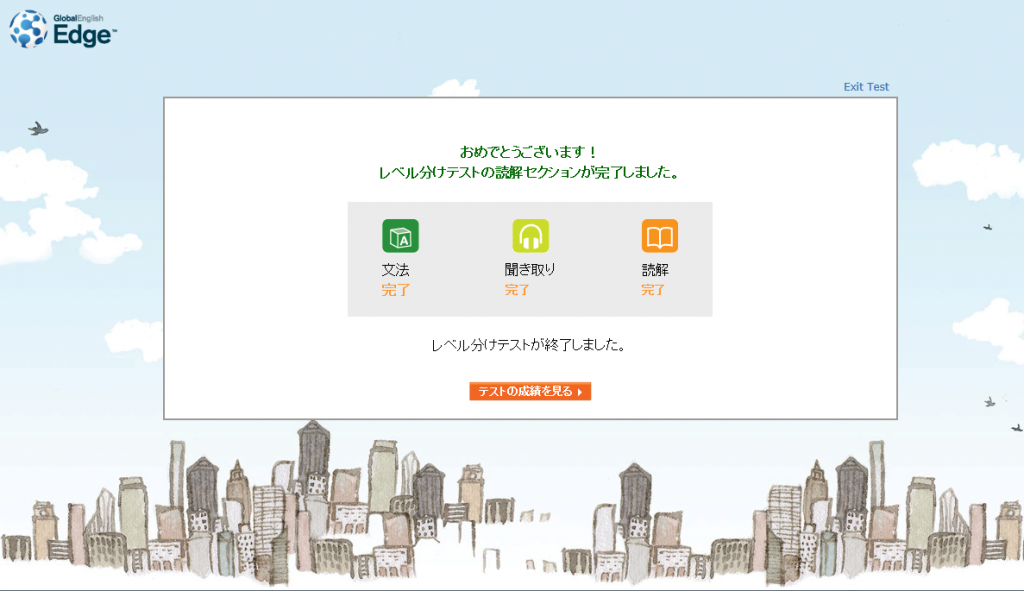Screen dimensions: 1024x591
Task: Click the 読解セクションが完了しました line
Action: tap(530, 172)
